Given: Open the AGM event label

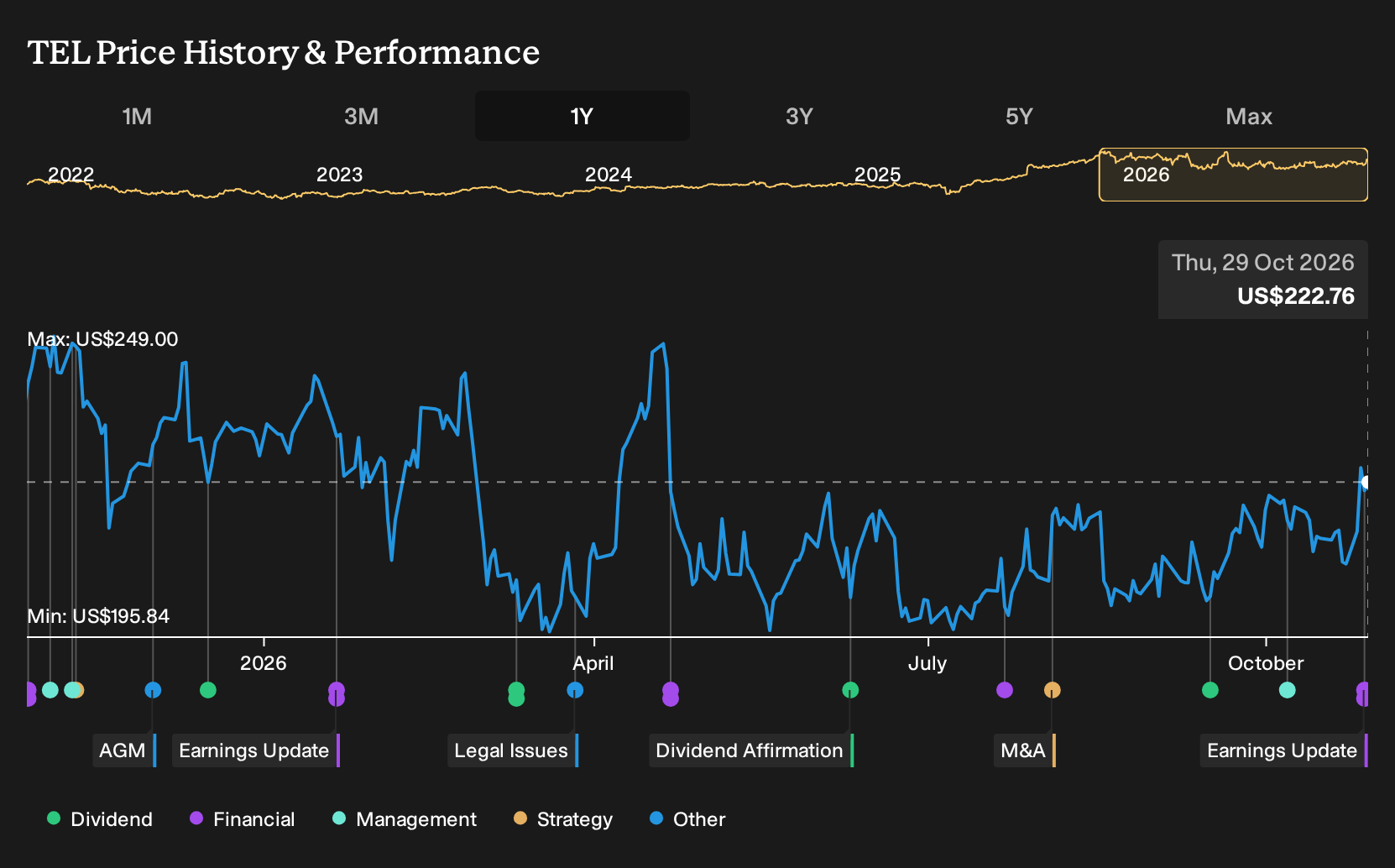Looking at the screenshot, I should click(124, 750).
